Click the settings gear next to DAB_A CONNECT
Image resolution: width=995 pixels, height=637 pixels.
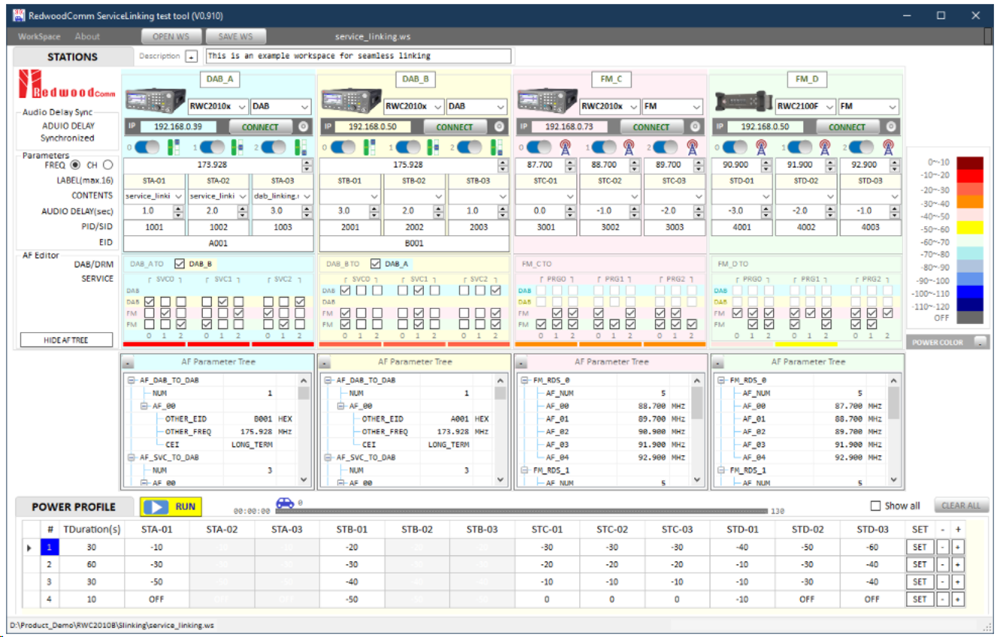(x=303, y=127)
